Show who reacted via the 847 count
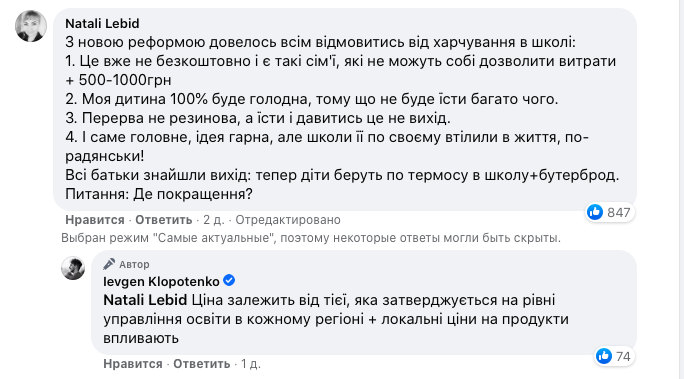 coord(619,212)
